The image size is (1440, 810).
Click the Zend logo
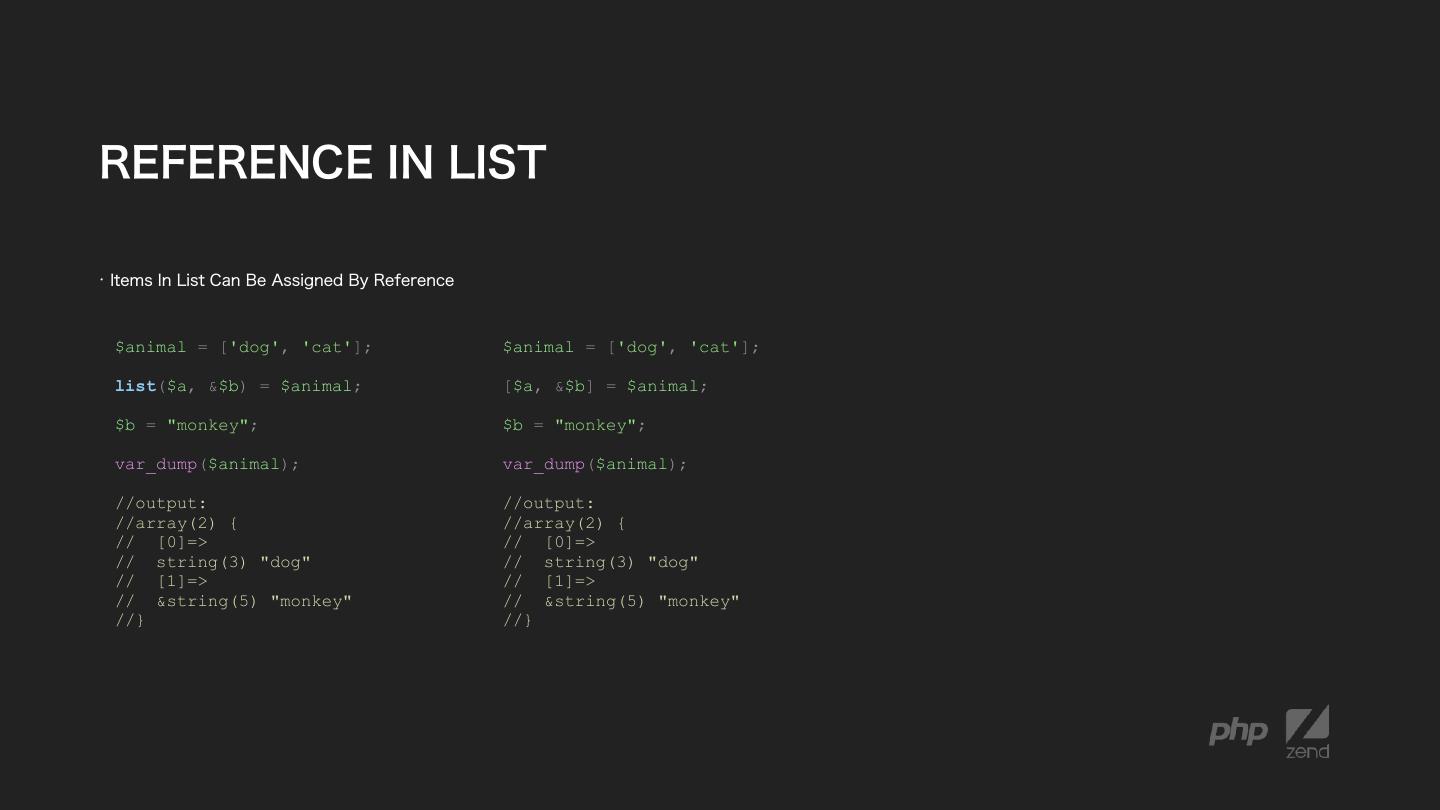(x=1307, y=732)
